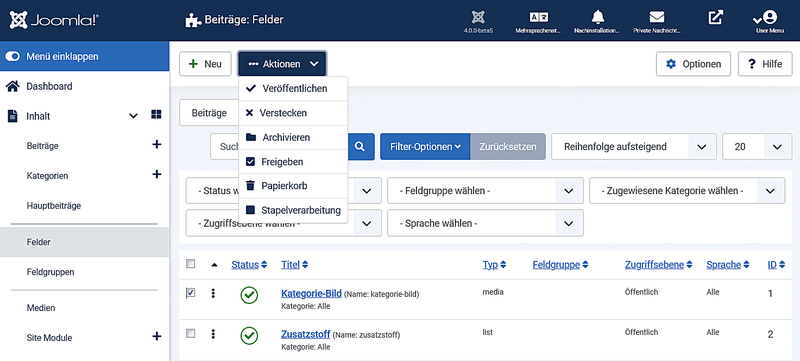
Task: Open Medien in the sidebar
Action: click(x=41, y=307)
